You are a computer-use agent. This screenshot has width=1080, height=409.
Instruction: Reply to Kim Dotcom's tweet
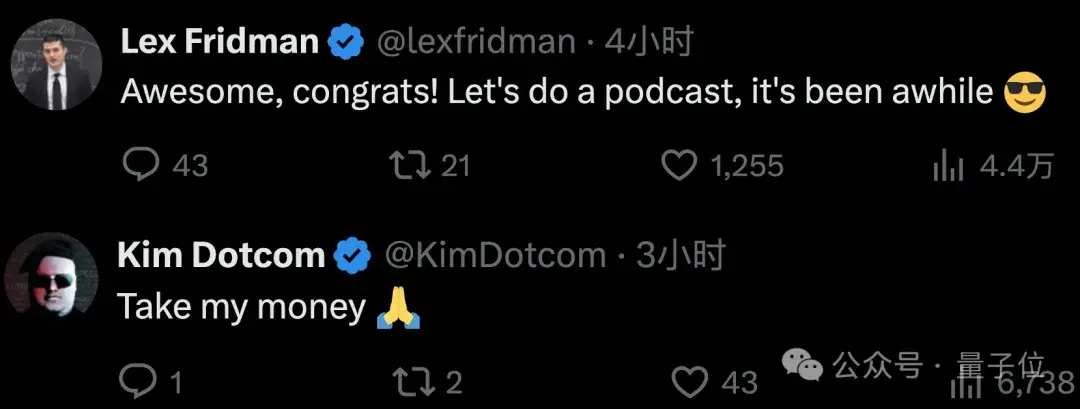pyautogui.click(x=135, y=380)
